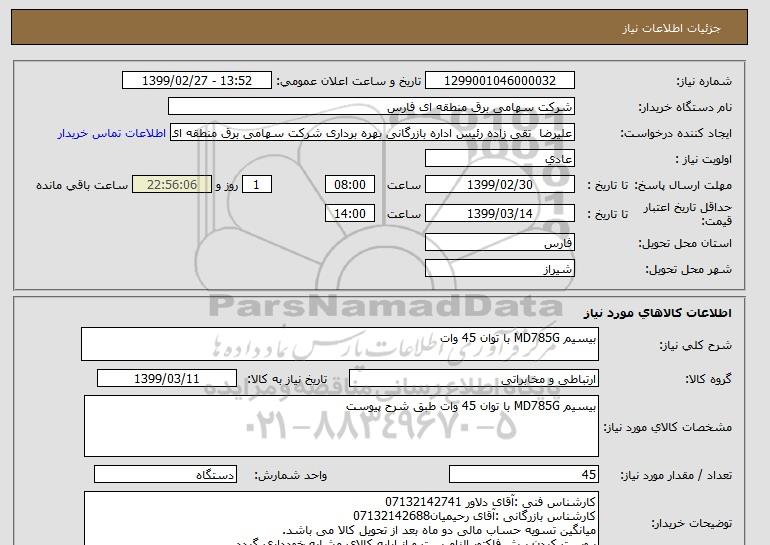This screenshot has height=545, width=770.
Task: Select the price validity time 14:00
Action: click(350, 214)
